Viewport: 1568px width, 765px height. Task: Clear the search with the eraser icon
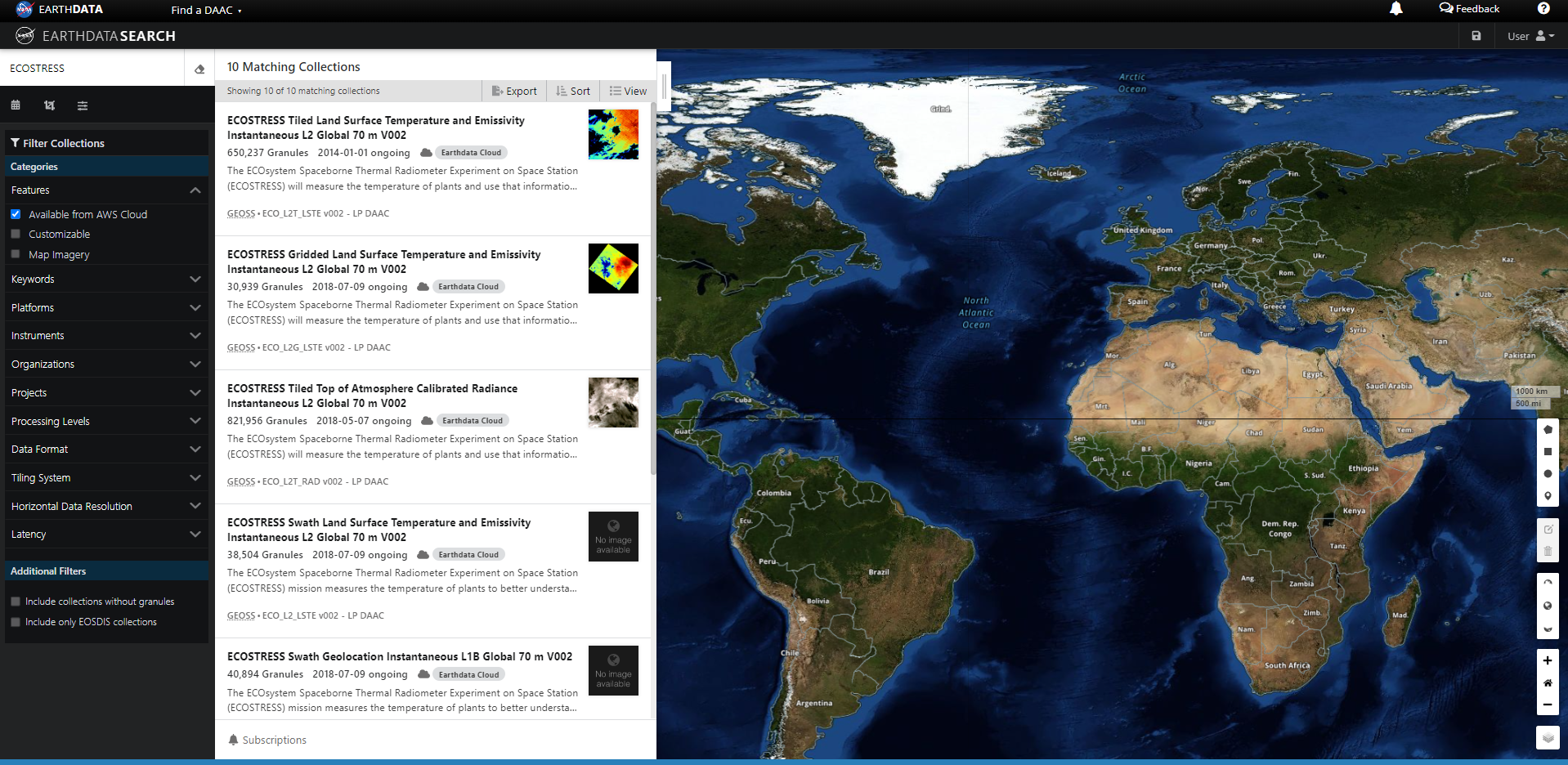(199, 69)
